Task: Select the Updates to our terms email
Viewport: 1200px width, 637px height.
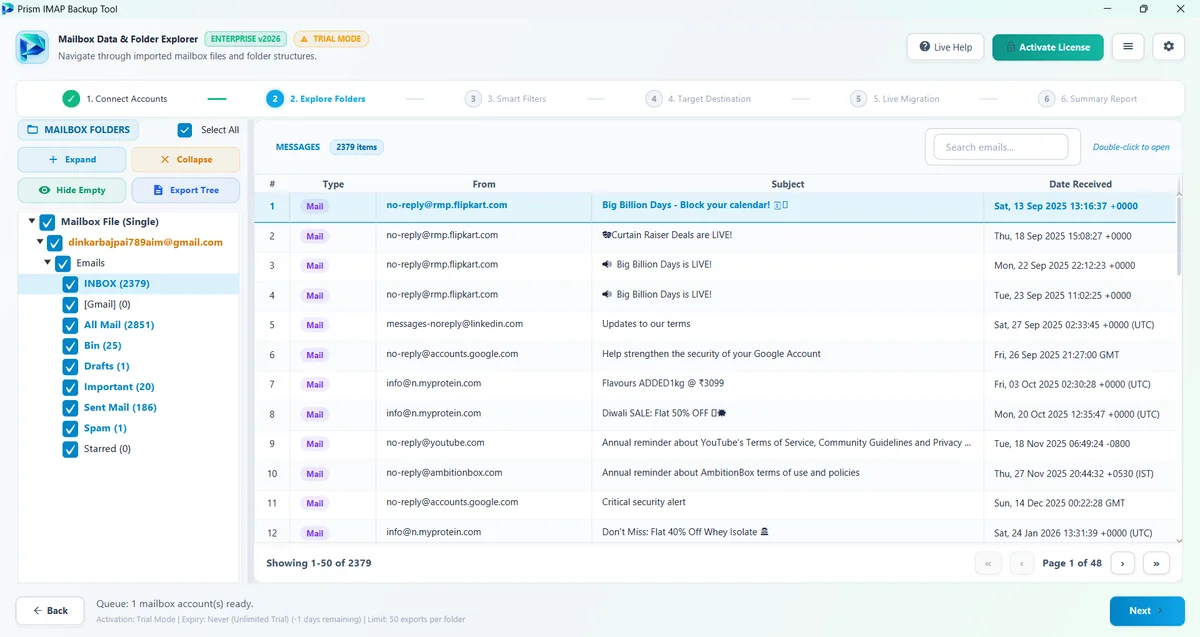Action: point(714,325)
